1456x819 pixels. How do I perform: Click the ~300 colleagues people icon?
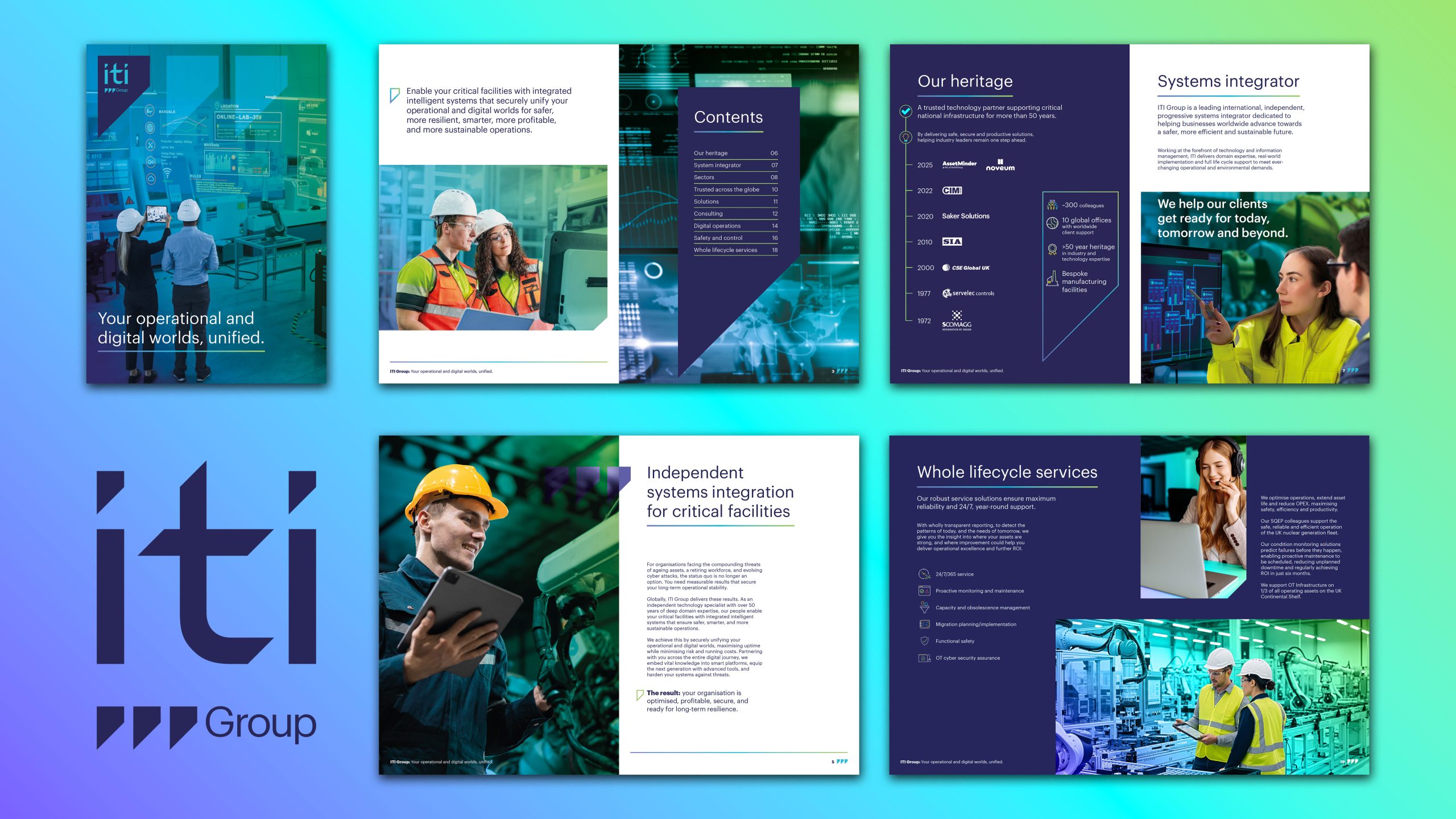pyautogui.click(x=1052, y=205)
